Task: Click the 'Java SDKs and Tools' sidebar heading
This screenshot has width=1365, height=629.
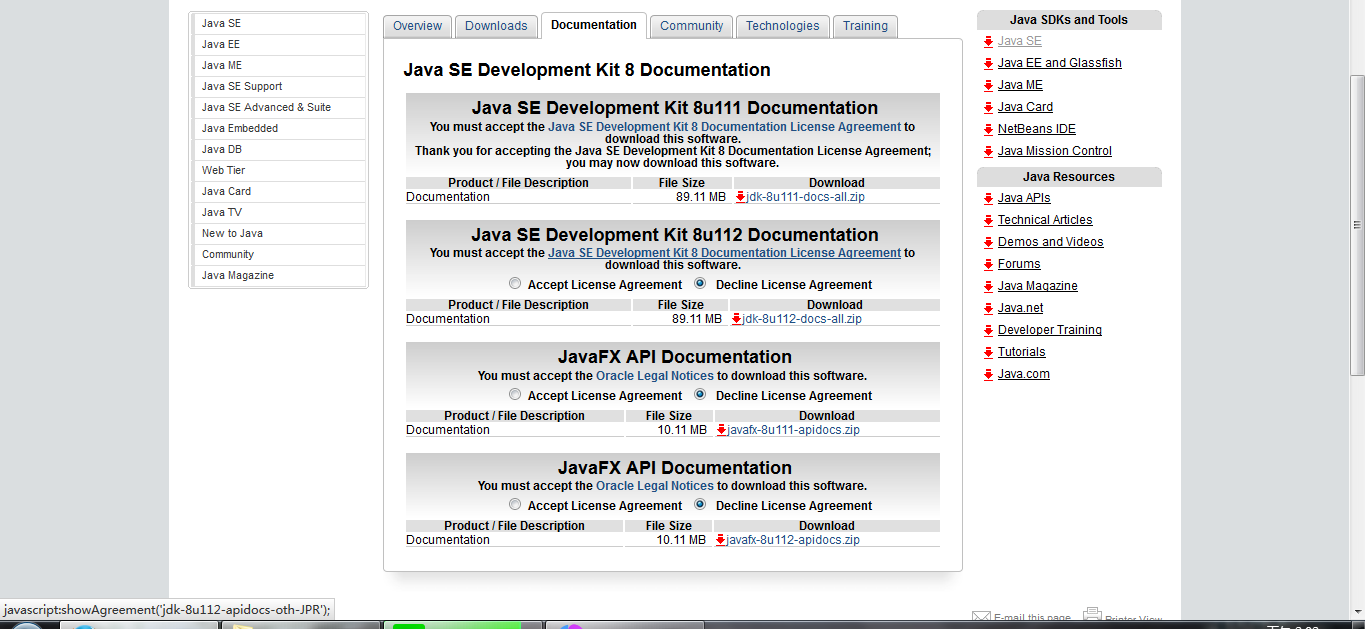Action: [x=1069, y=20]
